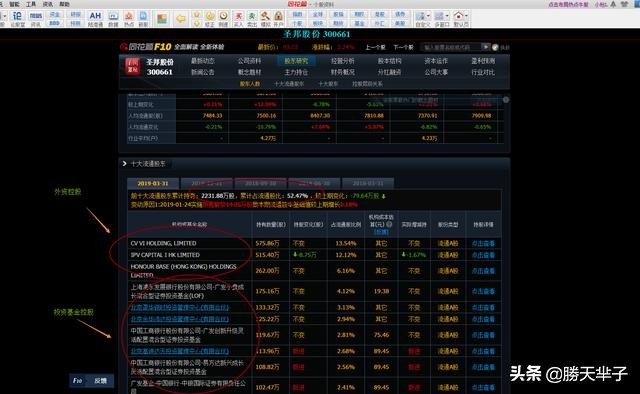The image size is (640, 394).
Task: Go to previous stock 上一个股
Action: click(375, 47)
